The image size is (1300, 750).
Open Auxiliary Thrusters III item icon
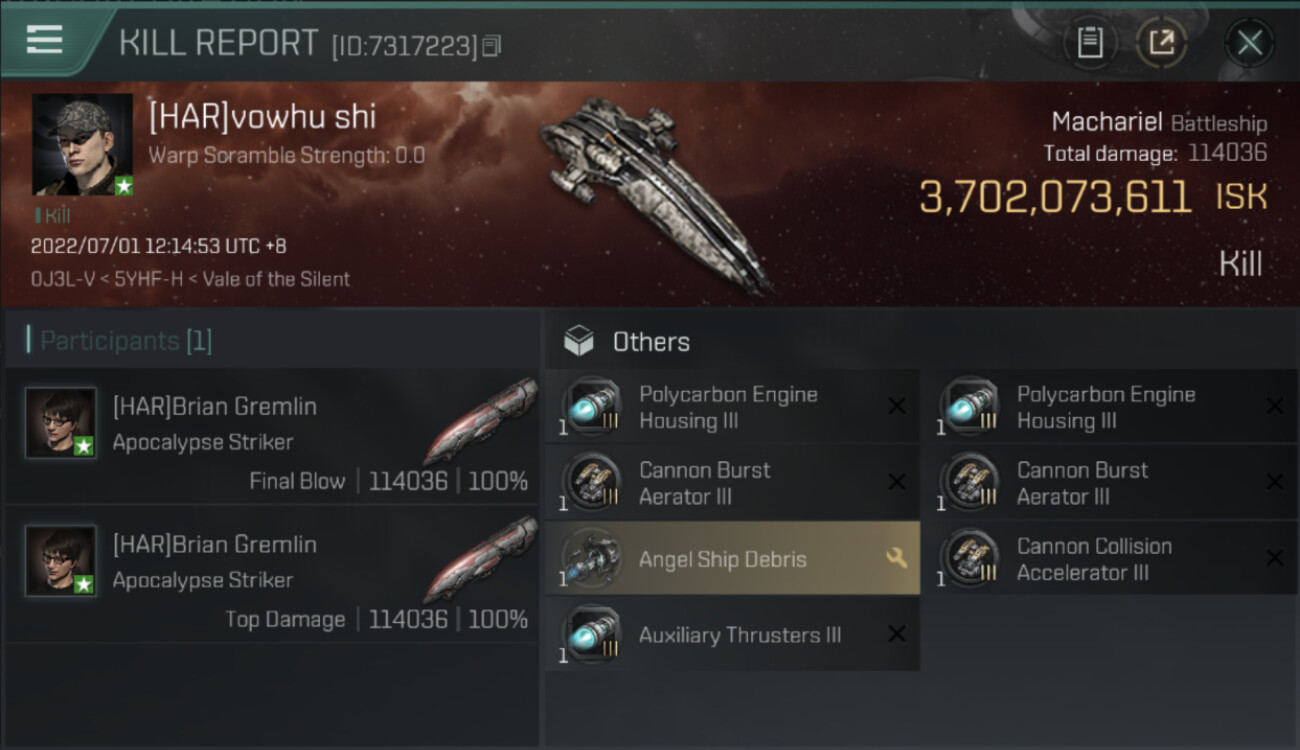(x=592, y=635)
